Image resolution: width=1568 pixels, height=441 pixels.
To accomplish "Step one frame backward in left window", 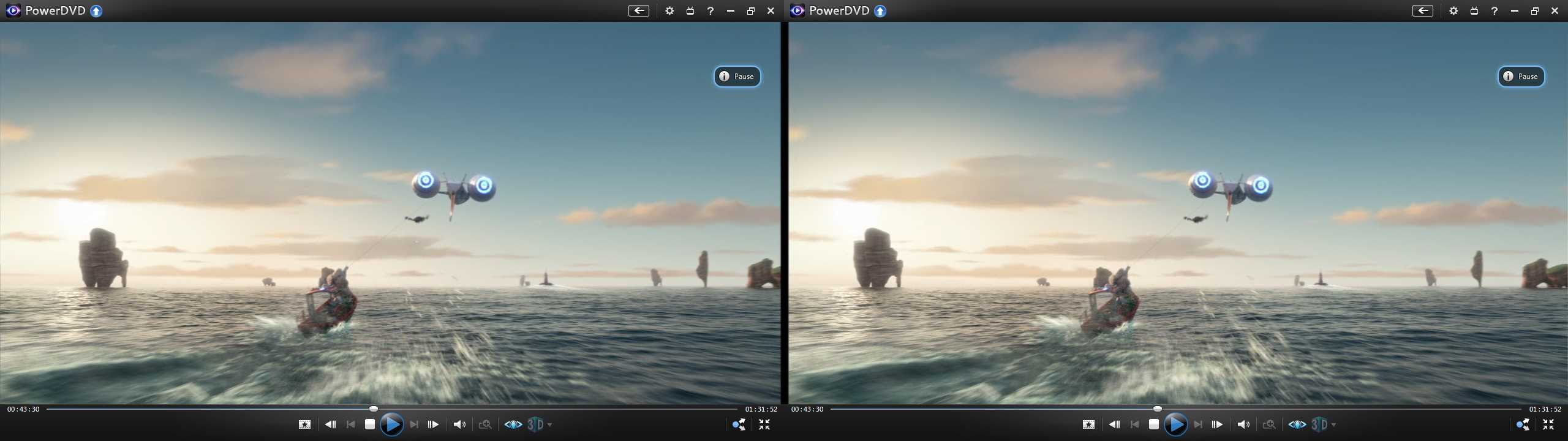I will point(330,424).
